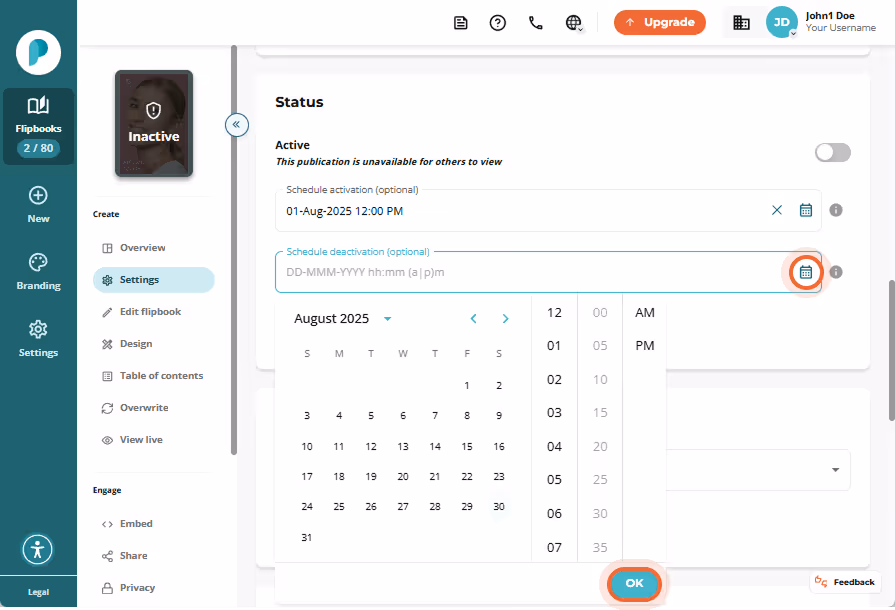This screenshot has width=895, height=610.
Task: Toggle the Active publication switch
Action: point(833,152)
